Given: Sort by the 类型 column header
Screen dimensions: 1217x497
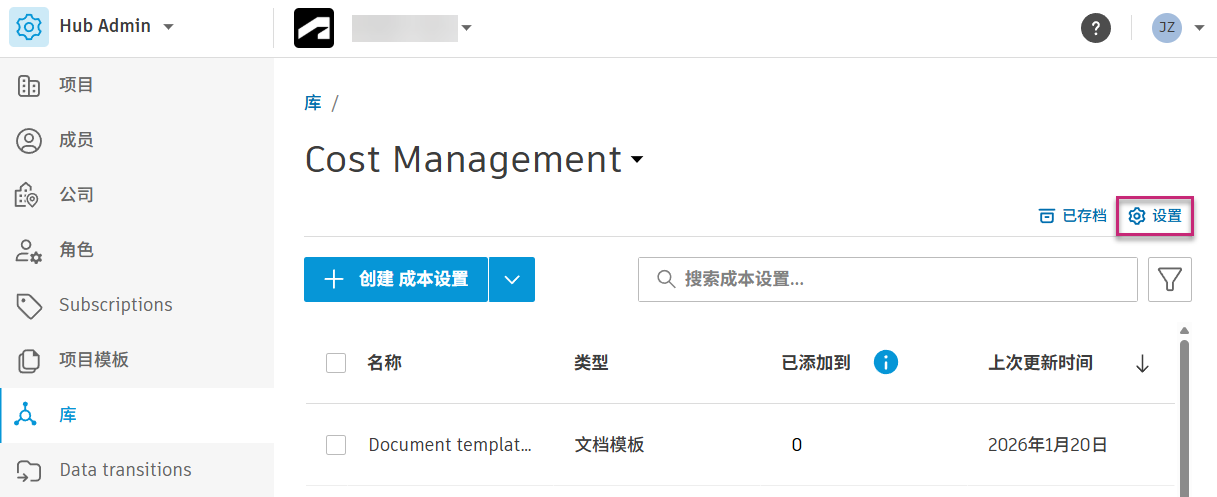Looking at the screenshot, I should tap(591, 363).
